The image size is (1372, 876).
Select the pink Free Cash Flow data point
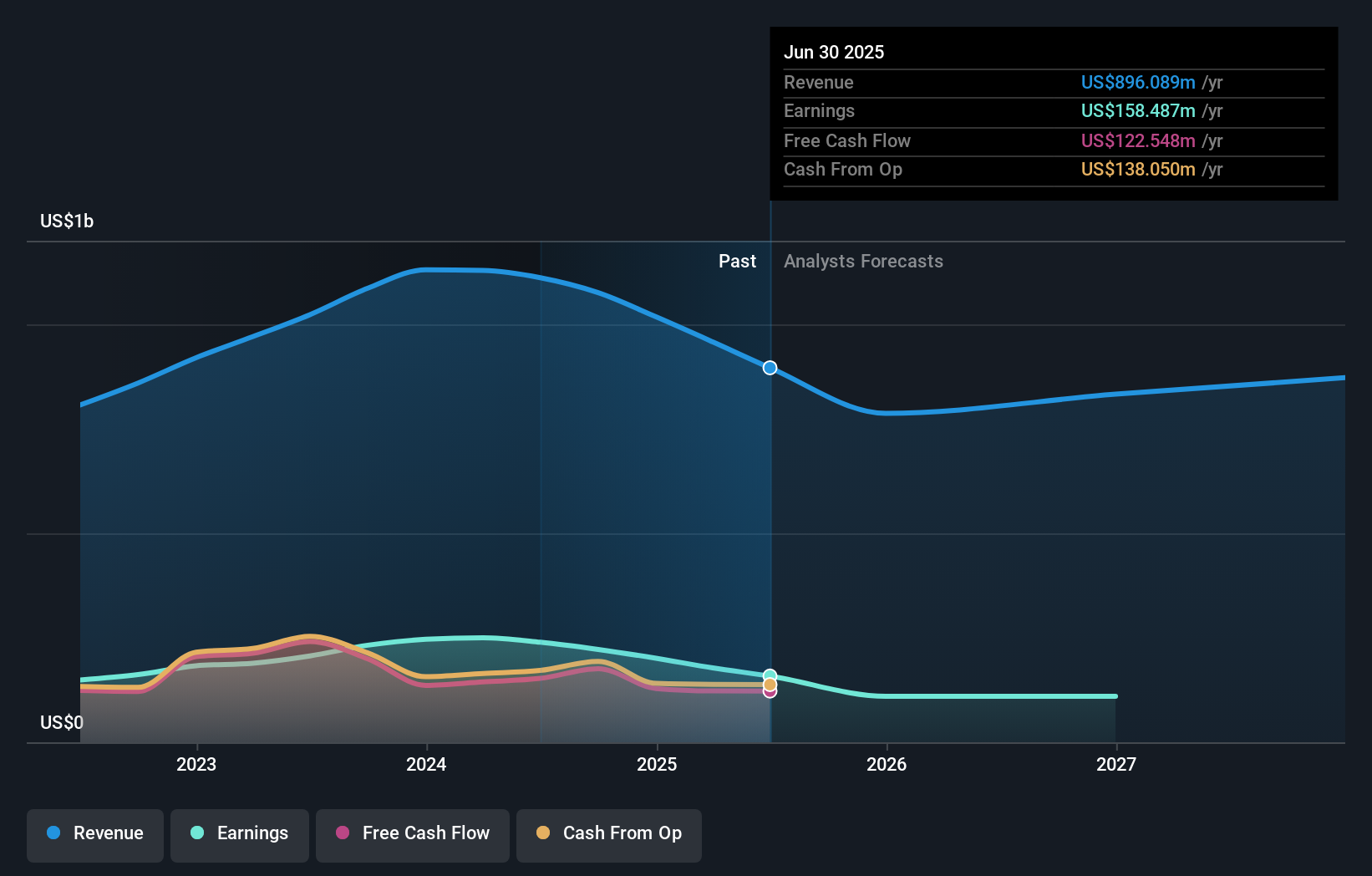point(770,692)
